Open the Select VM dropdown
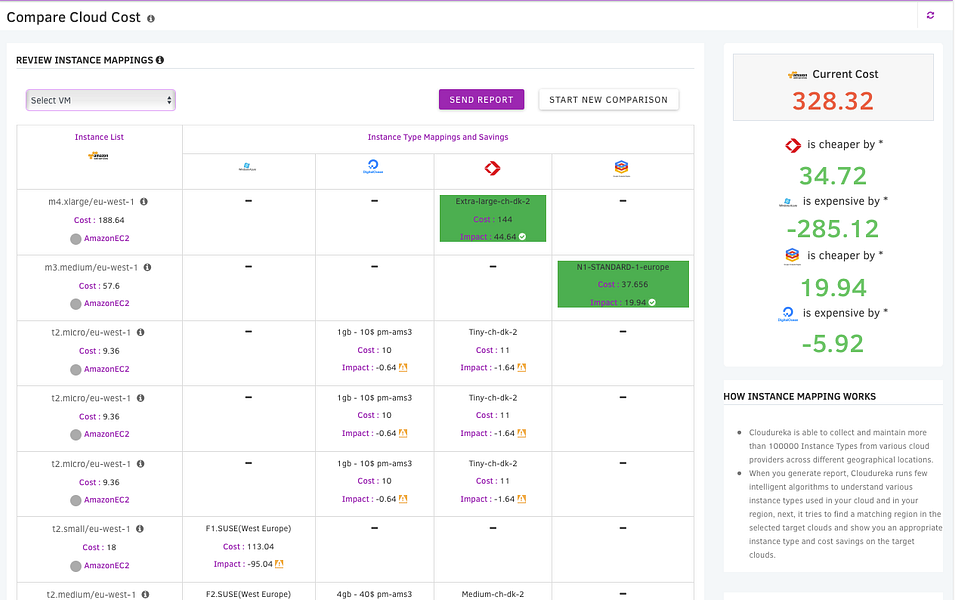The width and height of the screenshot is (955, 600). pos(100,100)
